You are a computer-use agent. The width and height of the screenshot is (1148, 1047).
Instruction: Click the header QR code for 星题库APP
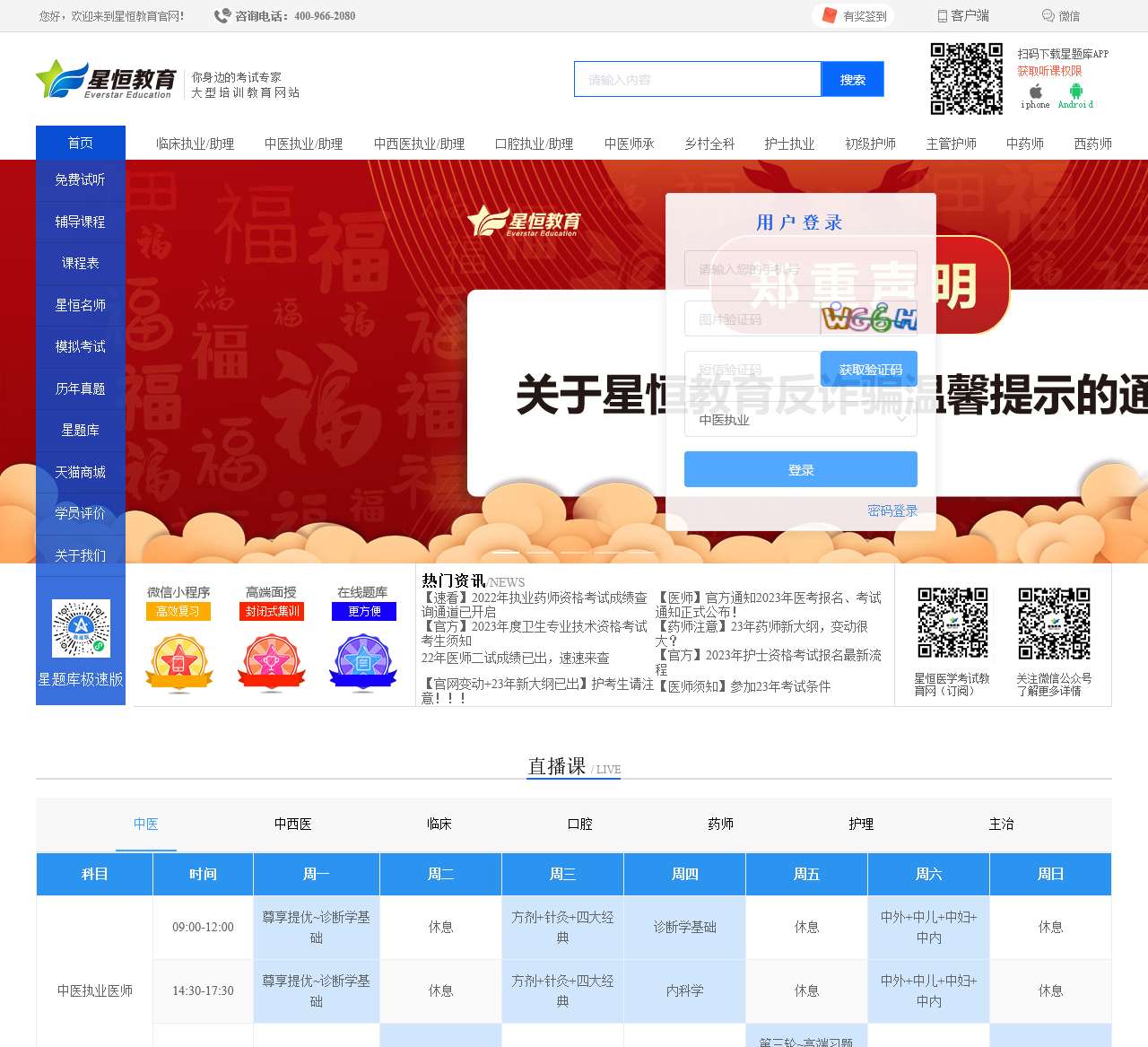966,79
